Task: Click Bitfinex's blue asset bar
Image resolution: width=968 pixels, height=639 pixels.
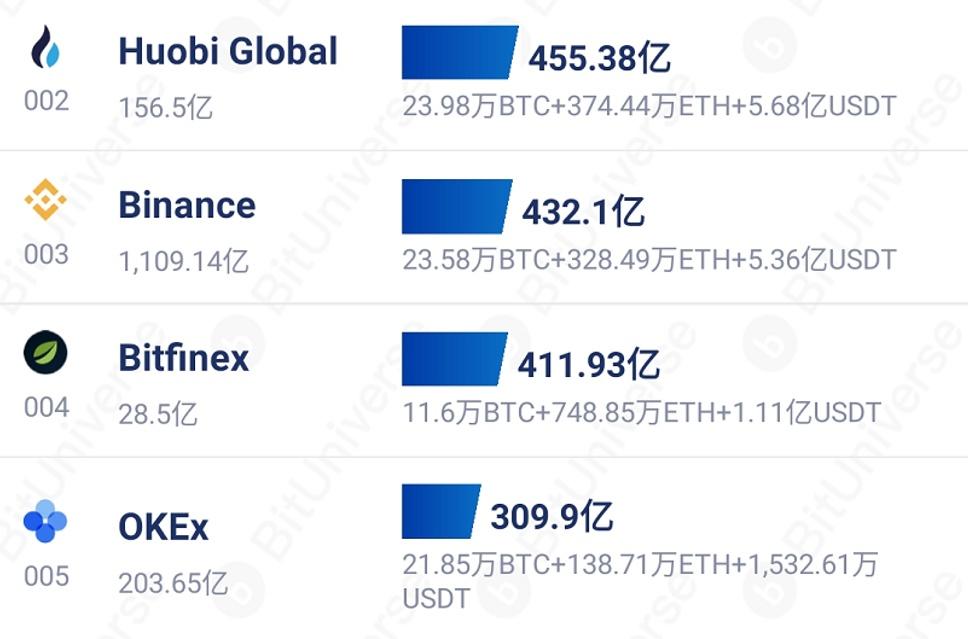Action: pyautogui.click(x=453, y=358)
